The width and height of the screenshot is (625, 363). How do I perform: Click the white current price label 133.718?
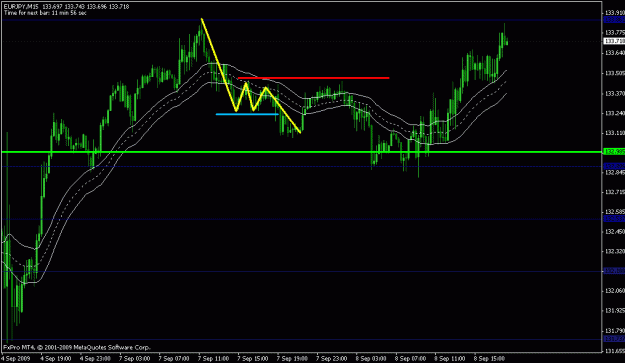pos(614,41)
